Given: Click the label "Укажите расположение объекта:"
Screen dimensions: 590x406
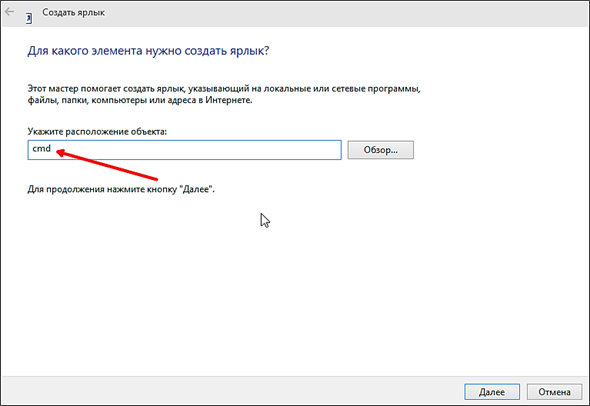Looking at the screenshot, I should 97,132.
